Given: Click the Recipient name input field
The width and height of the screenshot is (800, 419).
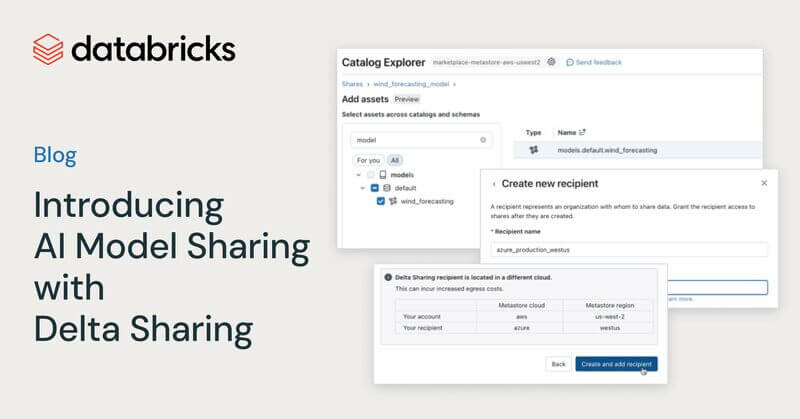Looking at the screenshot, I should 629,250.
